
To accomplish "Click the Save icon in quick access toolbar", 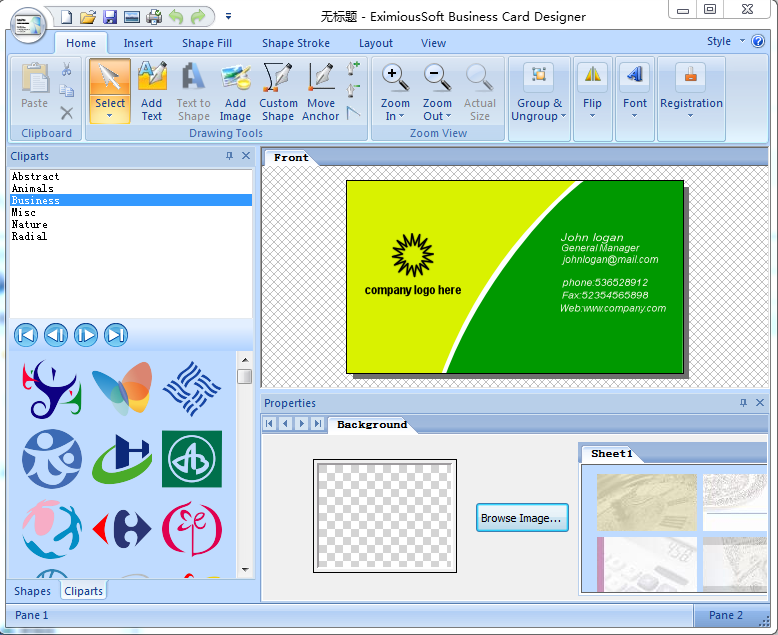I will point(109,16).
